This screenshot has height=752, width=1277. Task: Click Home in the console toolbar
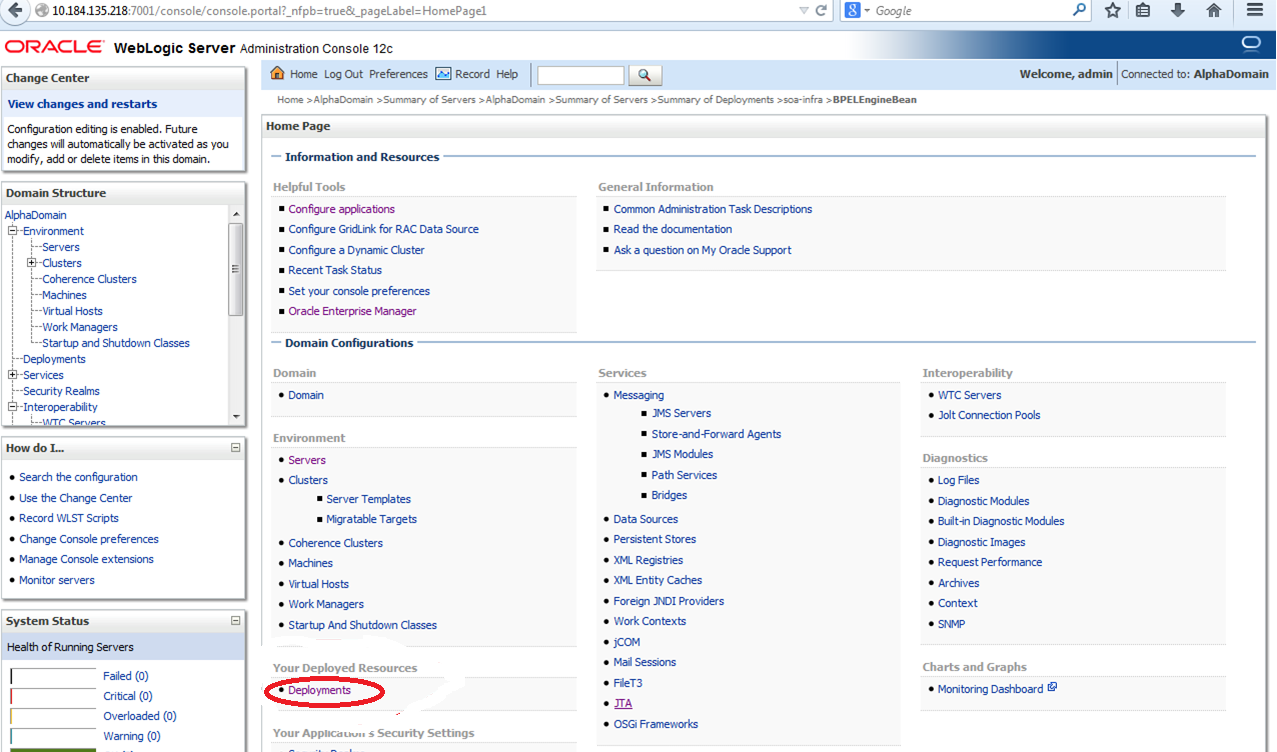(x=304, y=74)
